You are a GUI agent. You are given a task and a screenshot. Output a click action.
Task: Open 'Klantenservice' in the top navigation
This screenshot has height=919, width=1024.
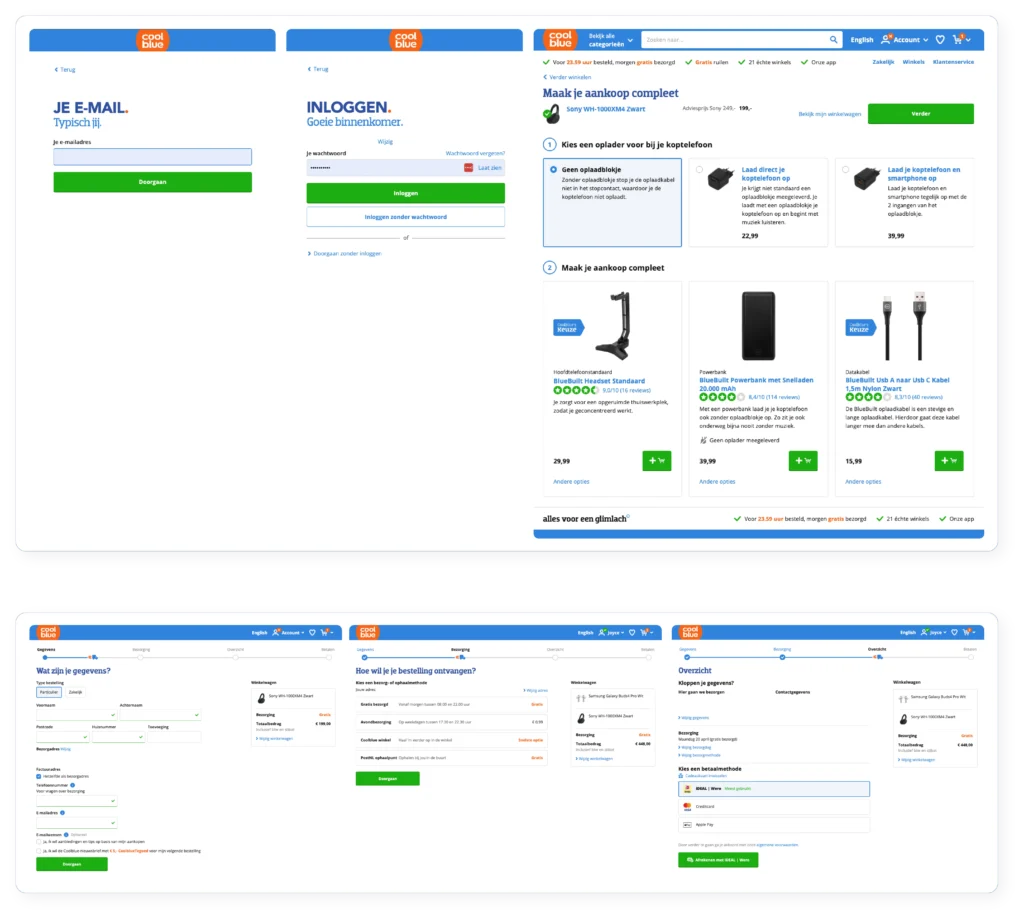(952, 62)
